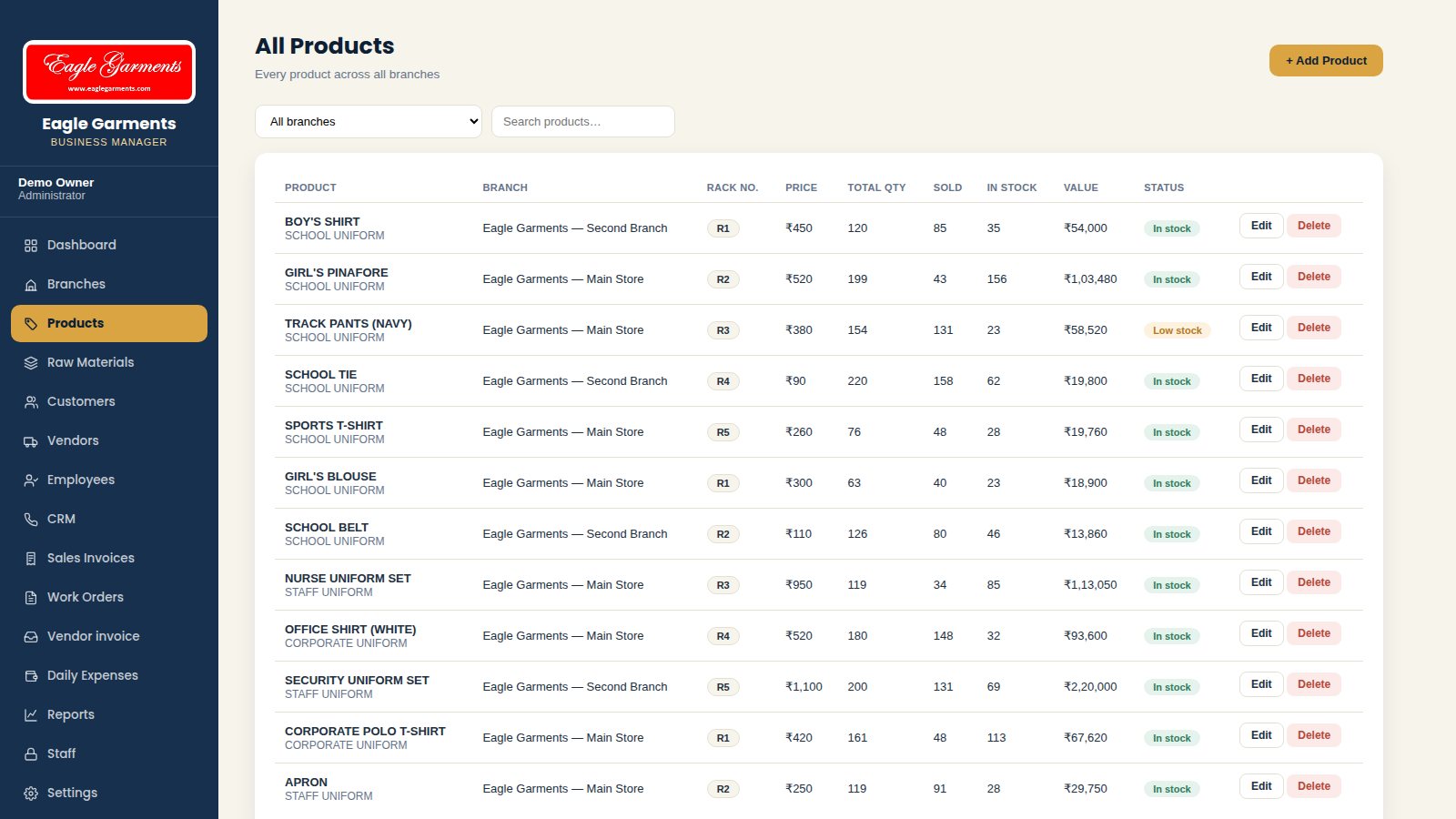Click the IN STOCK column header
The image size is (1456, 819).
pyautogui.click(x=1012, y=187)
